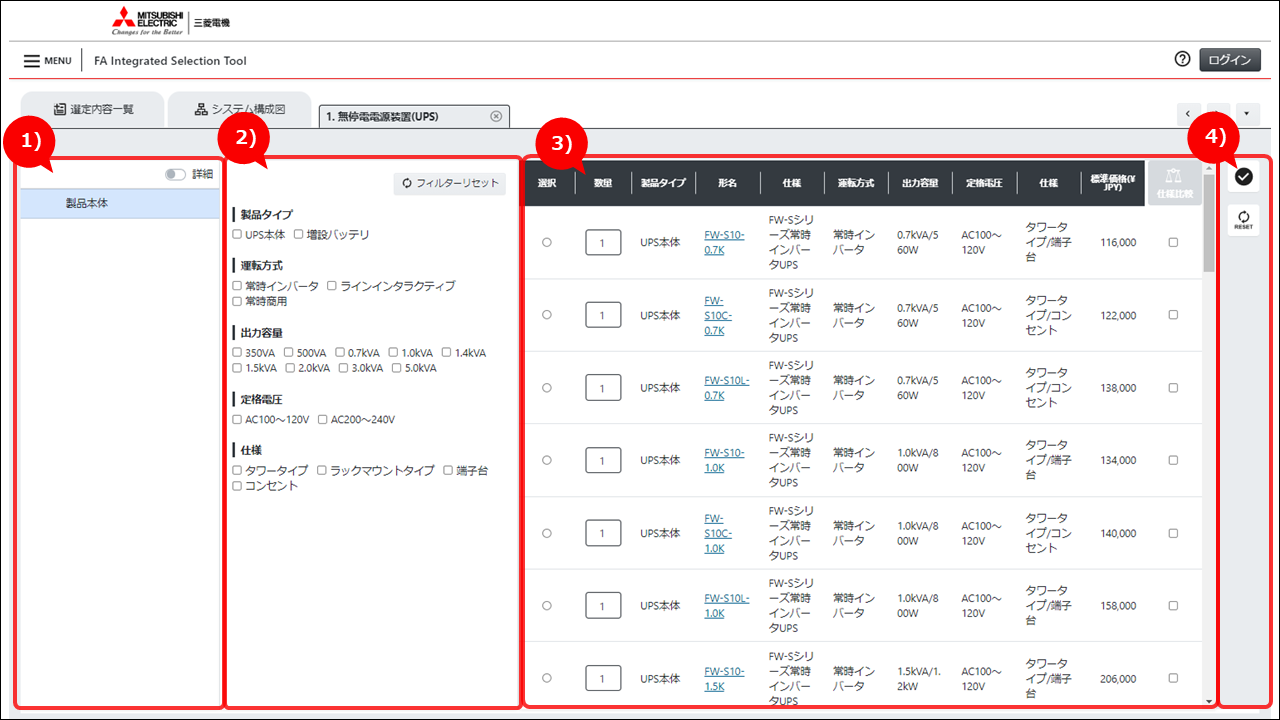Click the quantity field for FW-S10L-0.7K

(603, 388)
